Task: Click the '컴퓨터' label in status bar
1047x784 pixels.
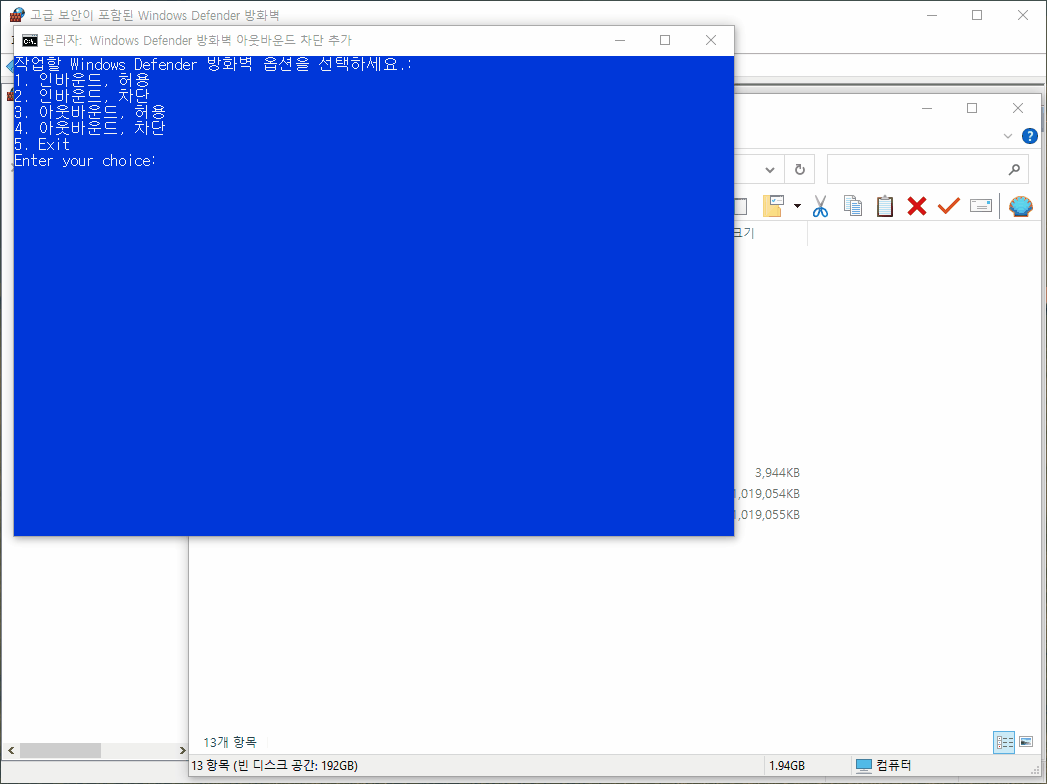Action: coord(893,765)
